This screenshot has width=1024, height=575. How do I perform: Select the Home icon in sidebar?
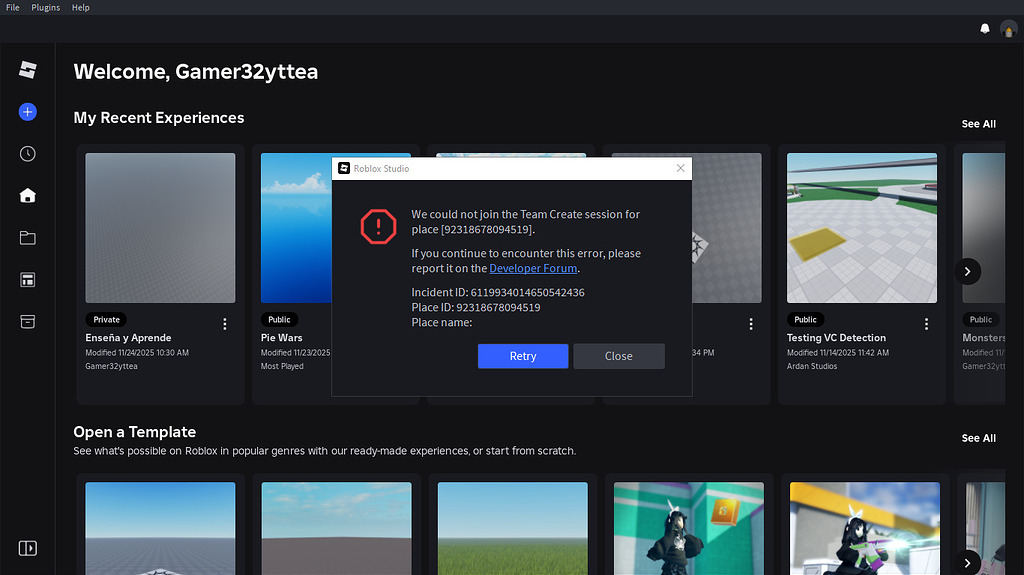27,195
